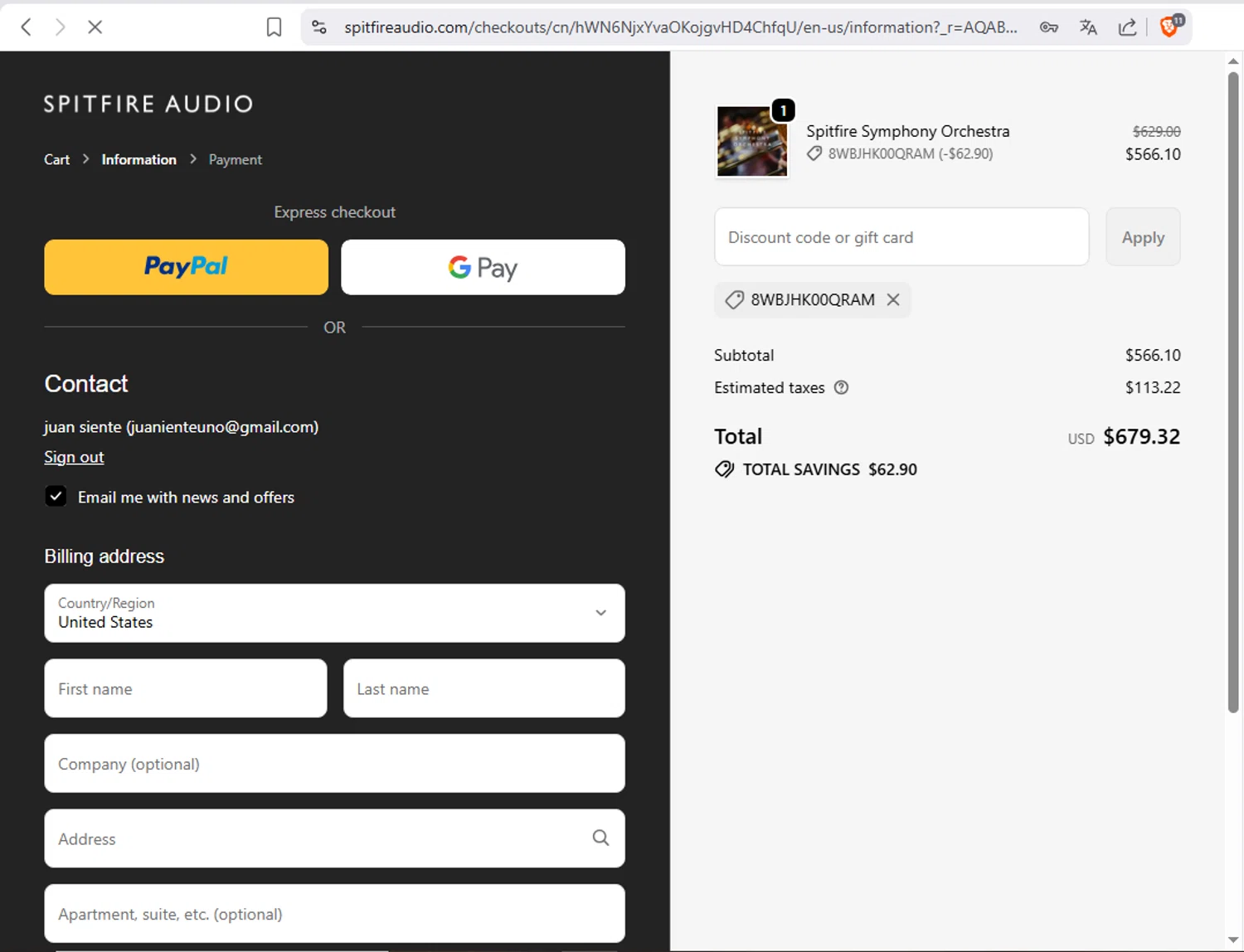Click the Estimated taxes help icon

(841, 387)
